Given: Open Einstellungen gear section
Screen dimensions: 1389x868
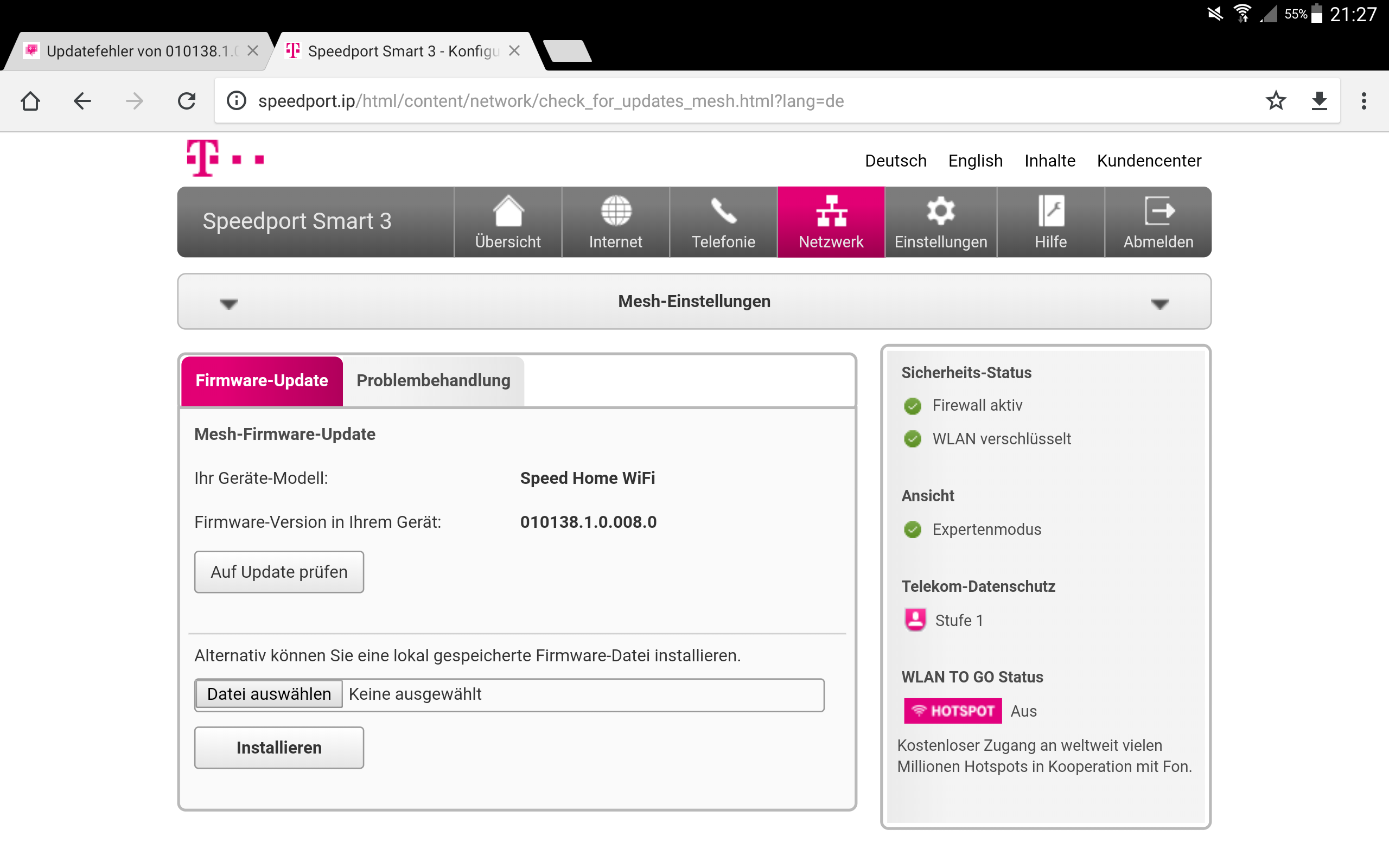Looking at the screenshot, I should click(x=941, y=222).
